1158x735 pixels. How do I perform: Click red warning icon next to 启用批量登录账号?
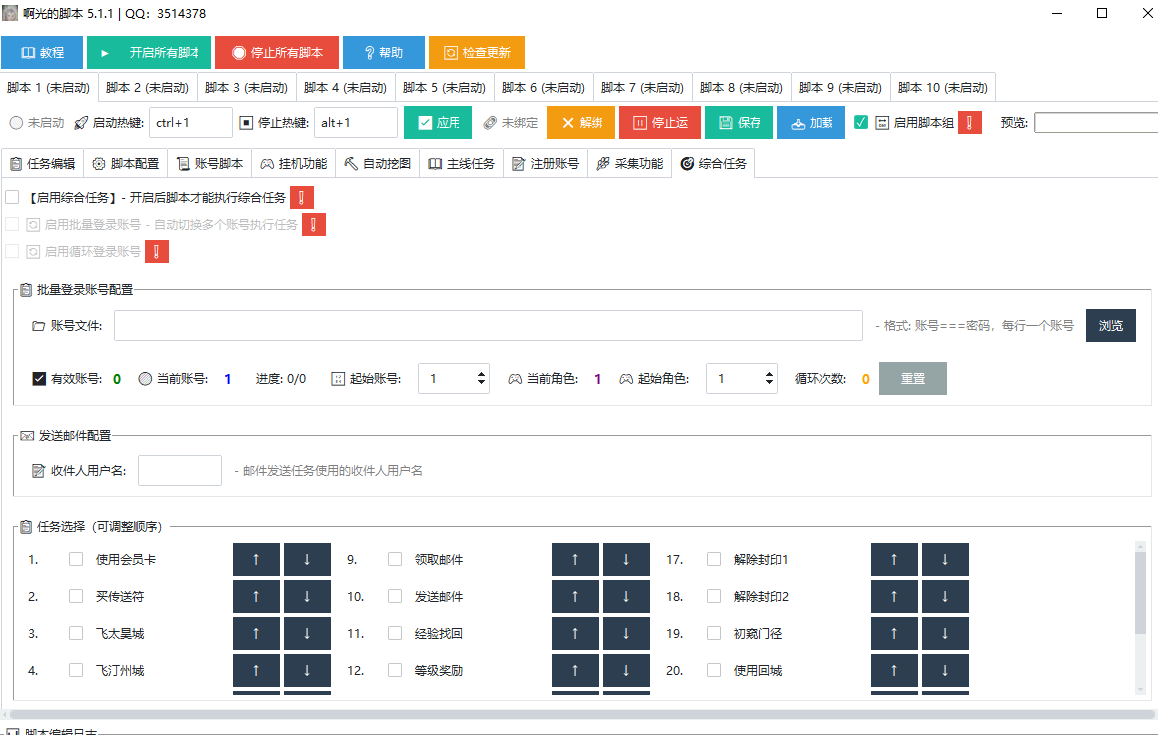tap(314, 225)
